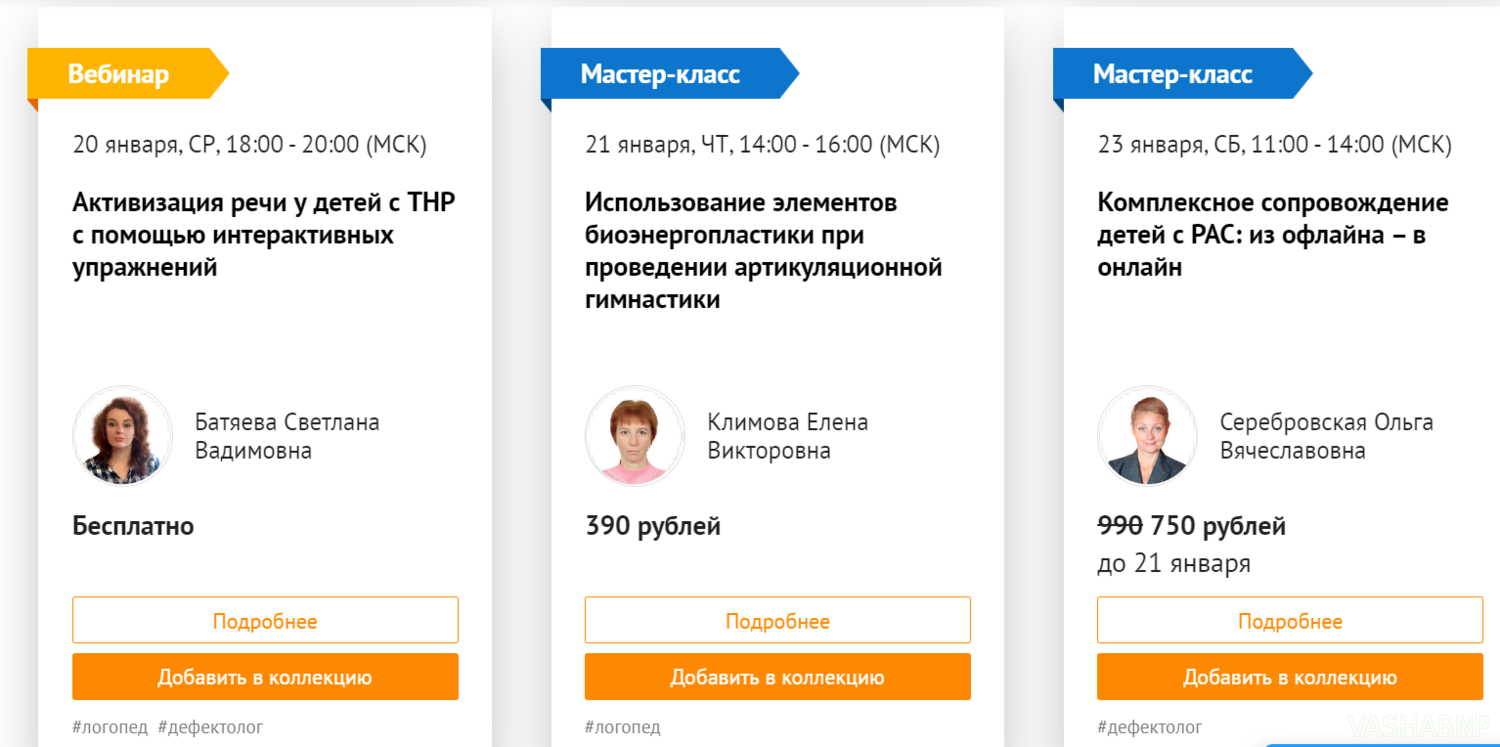Open Подробнее for the 750 рублей master class
Image resolution: width=1500 pixels, height=747 pixels.
pyautogui.click(x=1290, y=620)
